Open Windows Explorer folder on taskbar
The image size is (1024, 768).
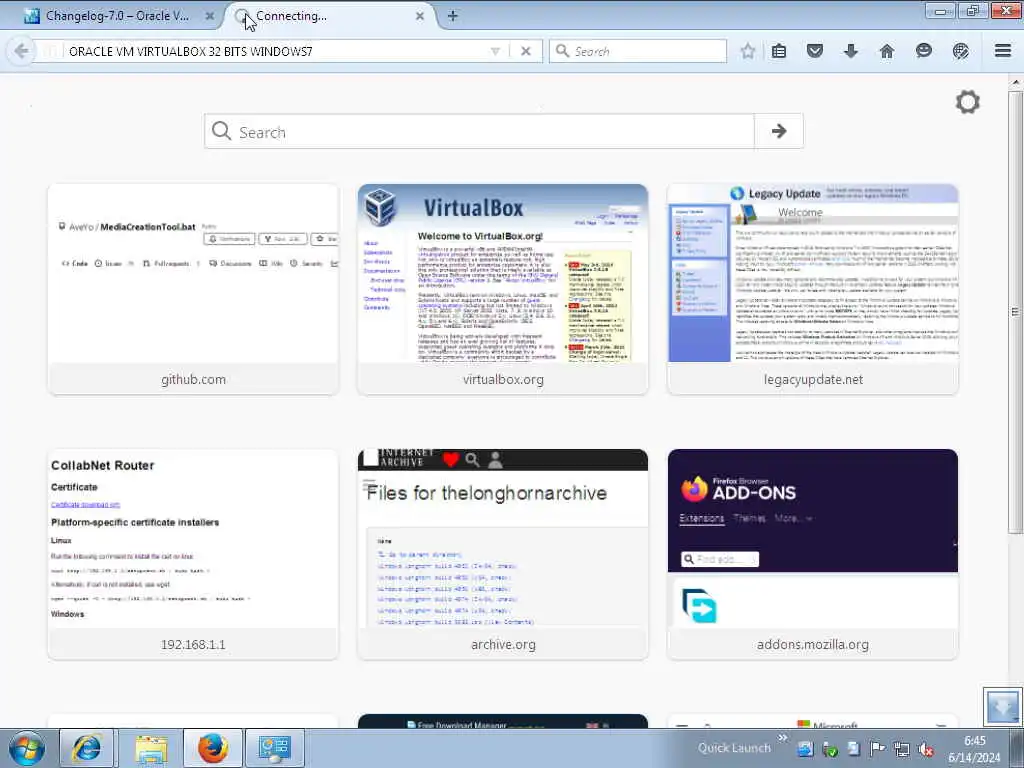(x=151, y=748)
